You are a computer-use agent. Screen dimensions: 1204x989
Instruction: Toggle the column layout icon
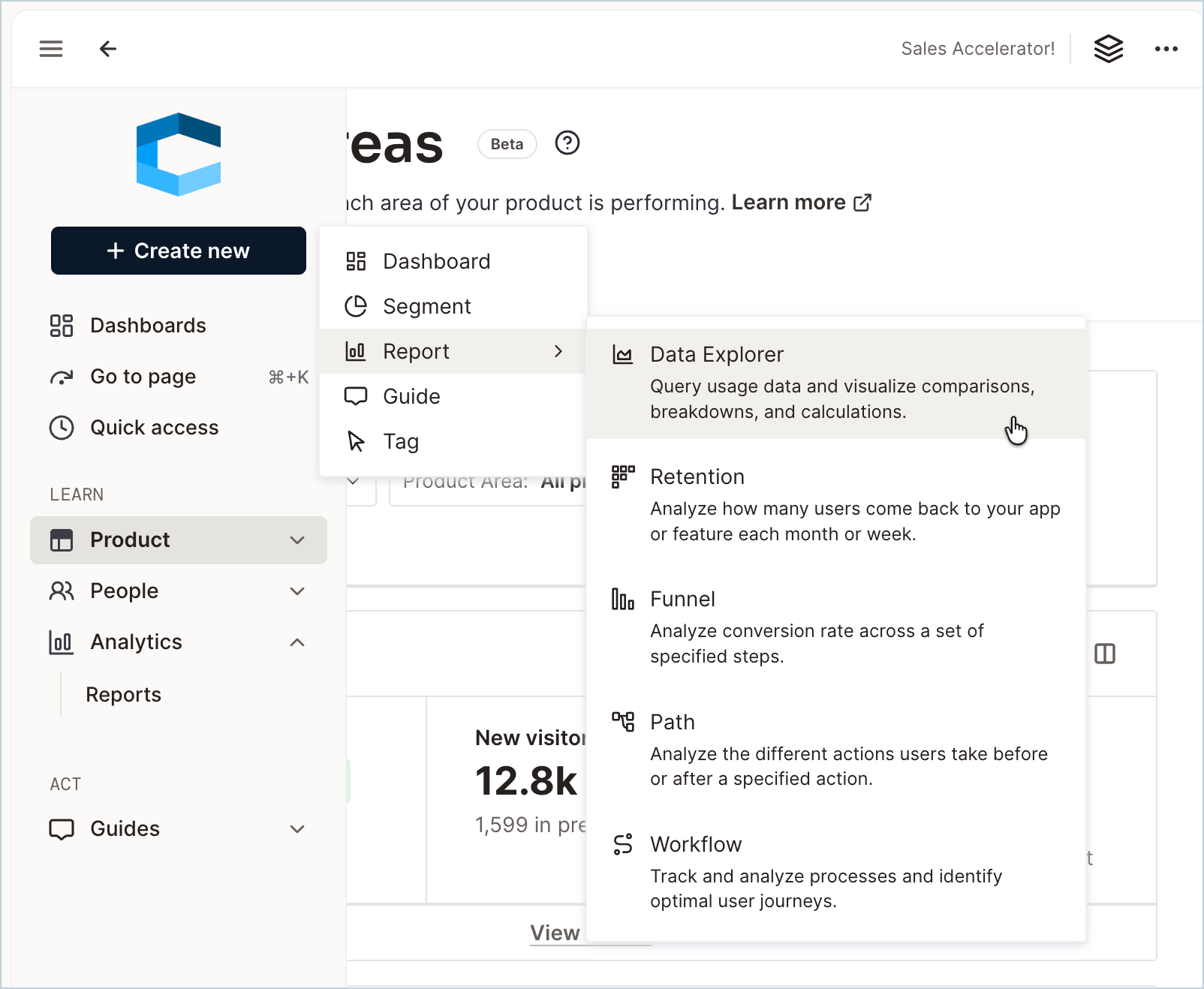coord(1105,654)
